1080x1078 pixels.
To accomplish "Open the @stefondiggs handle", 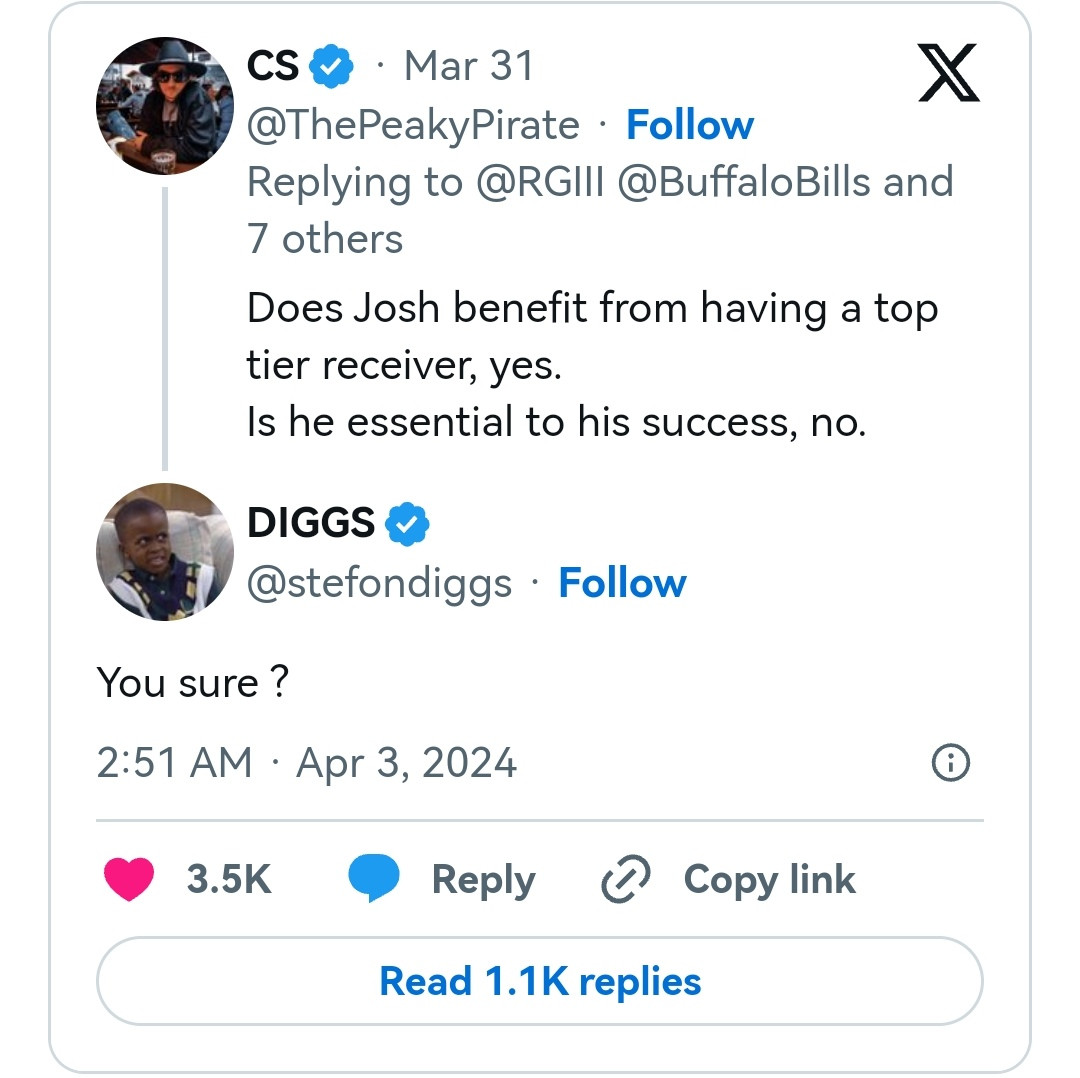I will click(x=379, y=582).
